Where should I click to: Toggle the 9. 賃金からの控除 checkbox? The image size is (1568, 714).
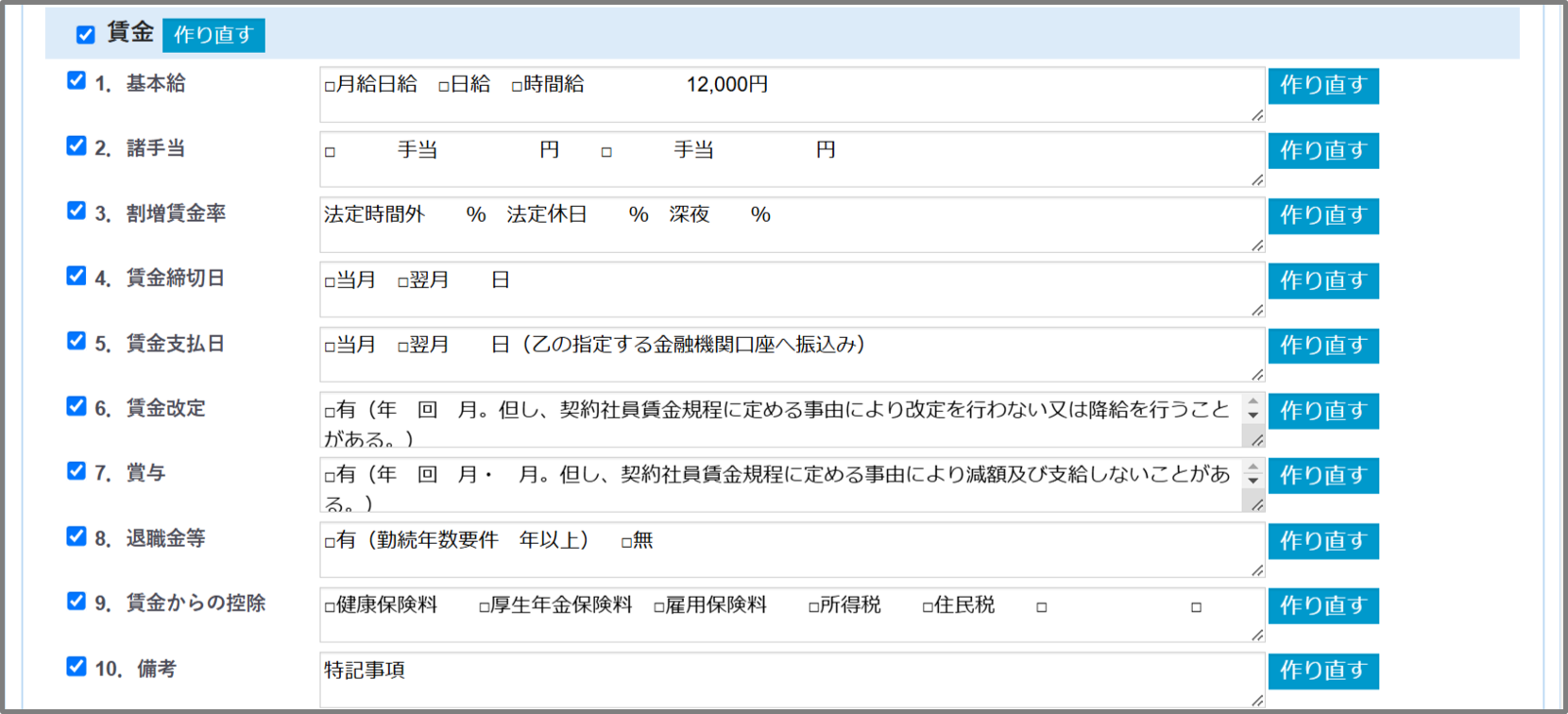[x=77, y=601]
